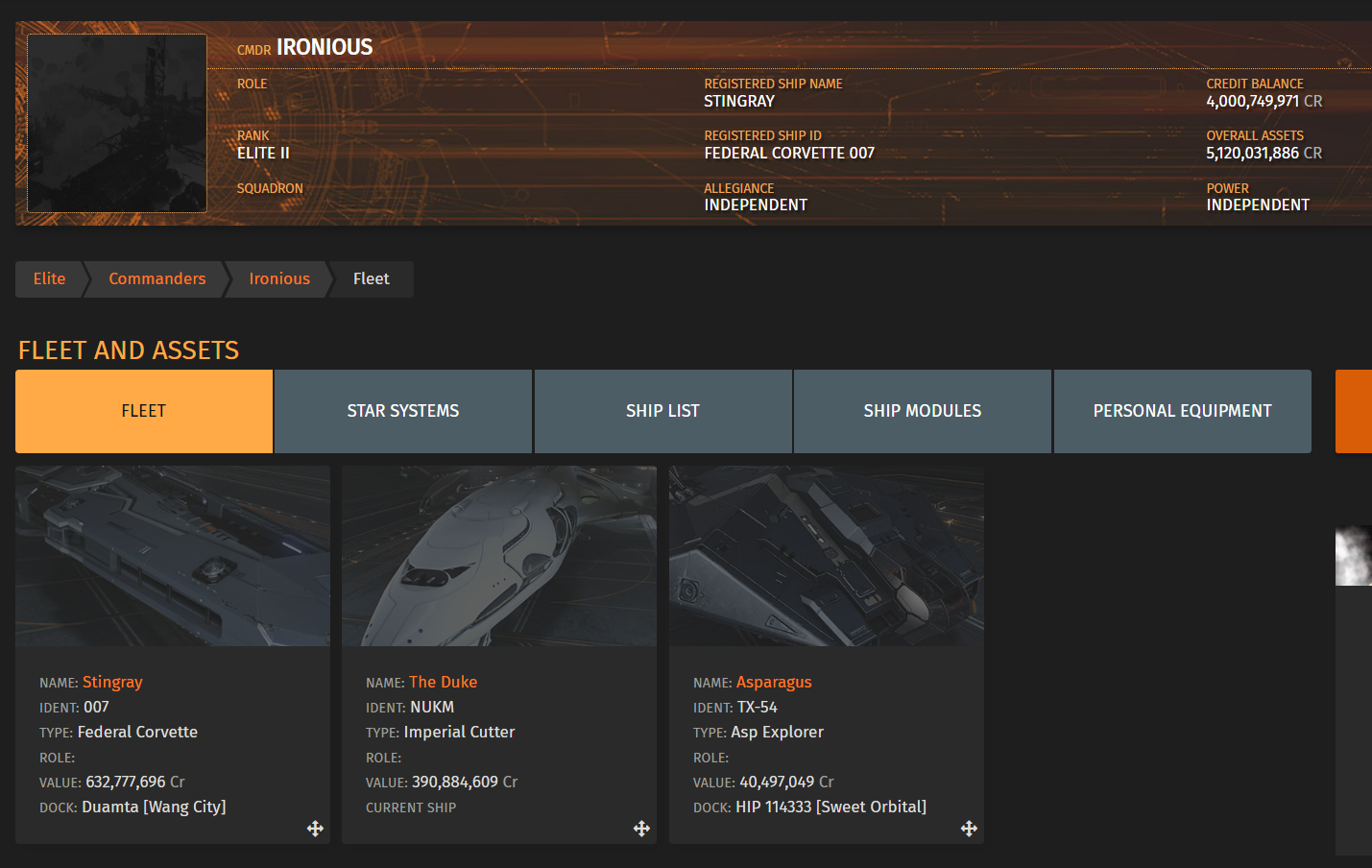Click the credit balance 4,000,749,971 CR
1372x868 pixels.
1264,101
